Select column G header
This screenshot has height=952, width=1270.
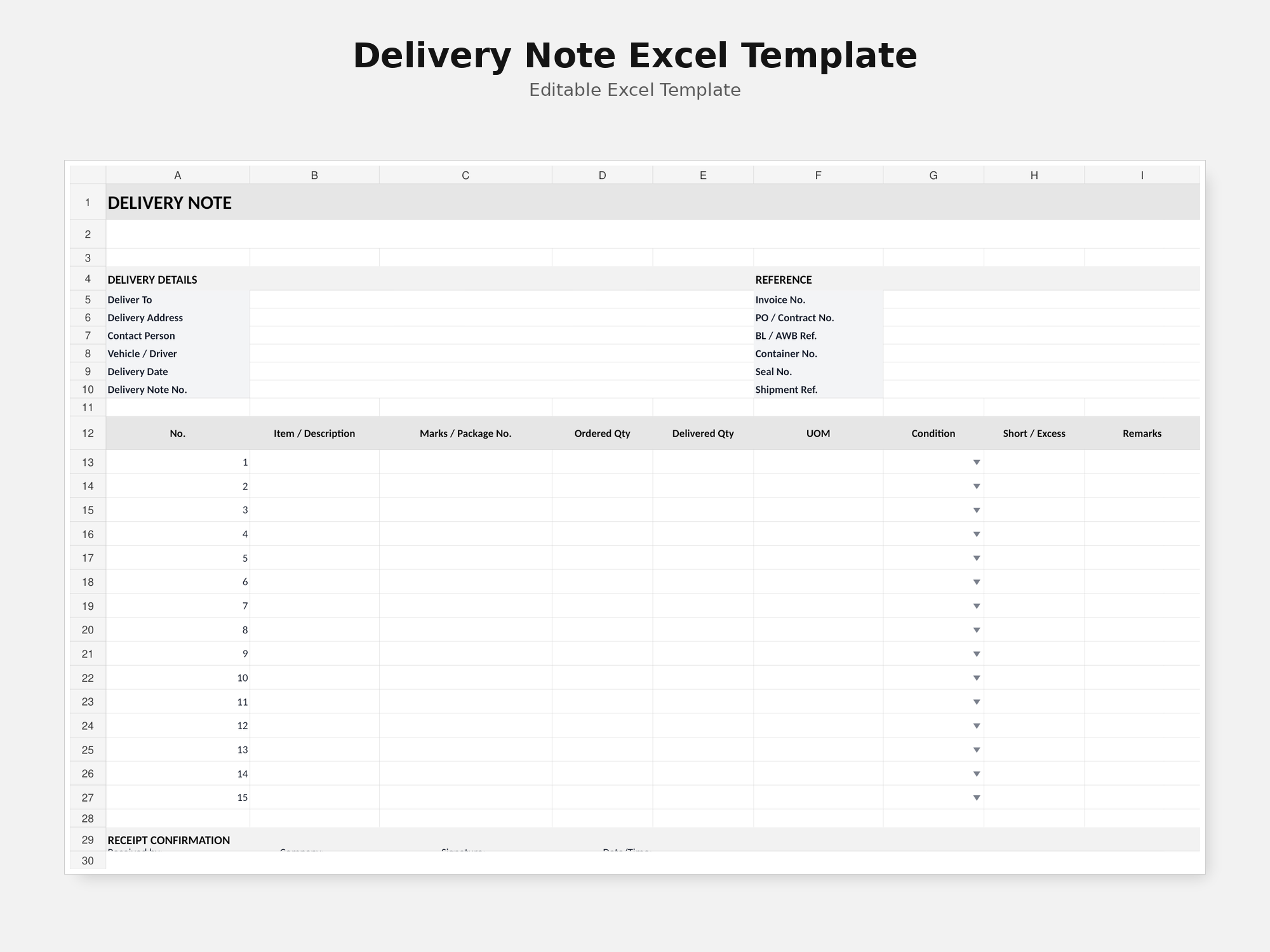[x=933, y=175]
